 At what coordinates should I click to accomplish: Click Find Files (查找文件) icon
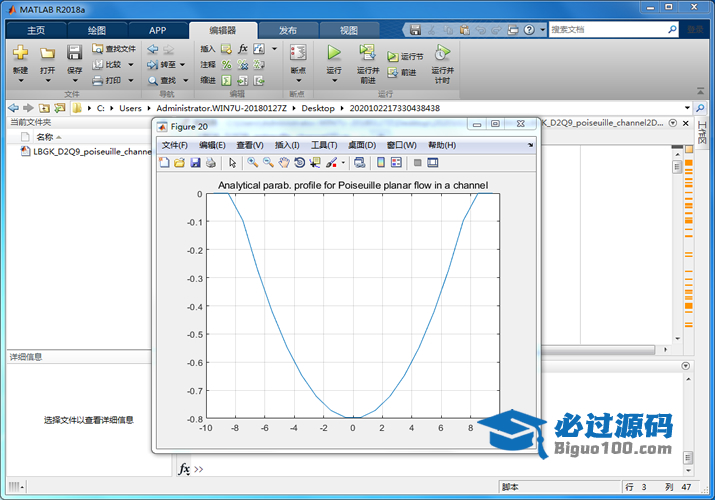point(97,48)
